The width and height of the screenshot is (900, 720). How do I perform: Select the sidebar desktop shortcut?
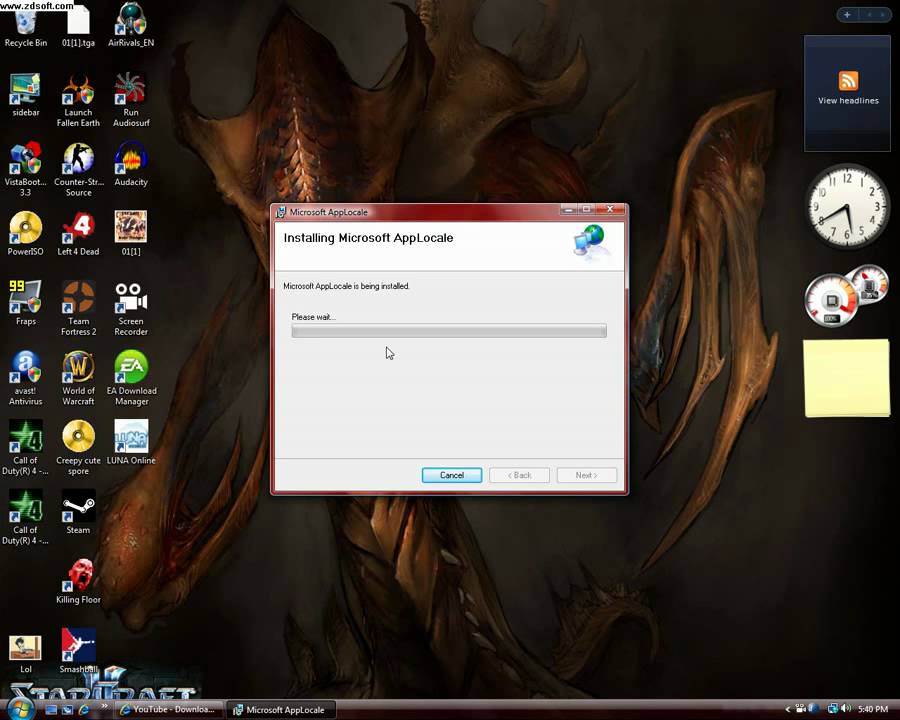[x=25, y=95]
